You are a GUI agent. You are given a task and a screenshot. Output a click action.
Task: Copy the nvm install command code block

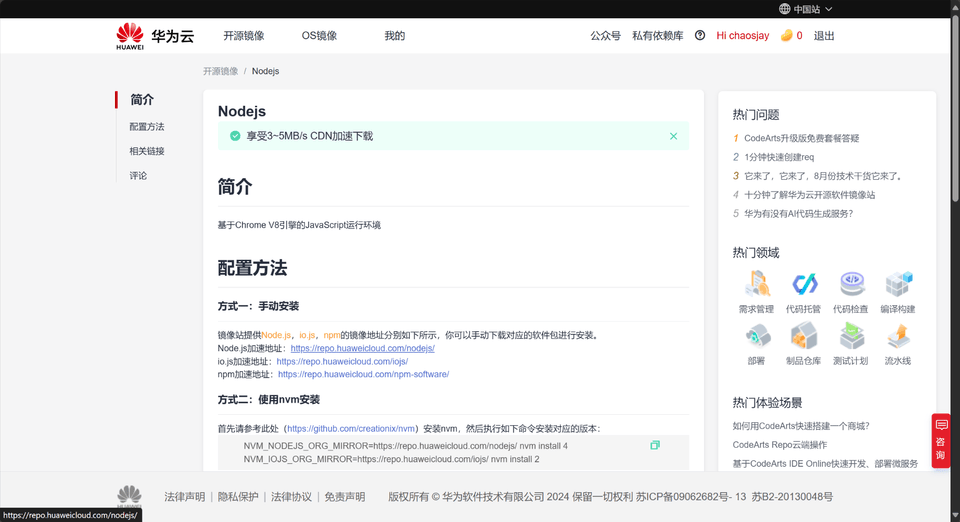655,445
